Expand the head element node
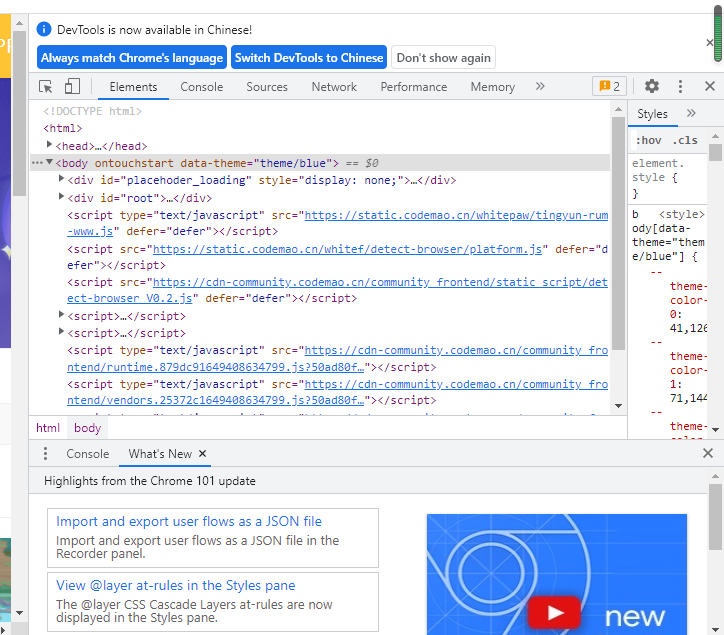 point(49,145)
